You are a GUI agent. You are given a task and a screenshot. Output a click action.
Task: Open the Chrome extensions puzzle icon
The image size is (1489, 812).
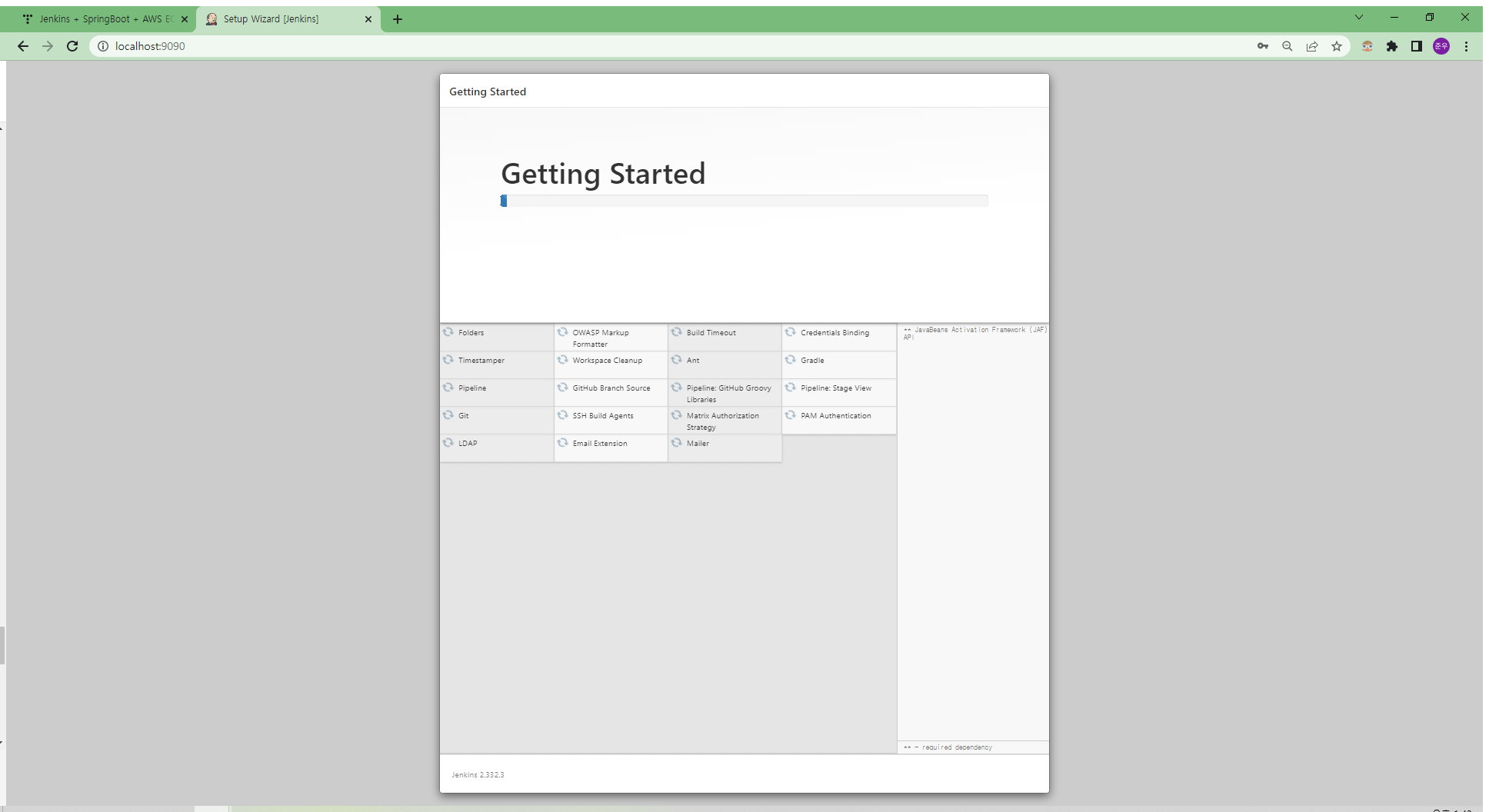tap(1392, 46)
